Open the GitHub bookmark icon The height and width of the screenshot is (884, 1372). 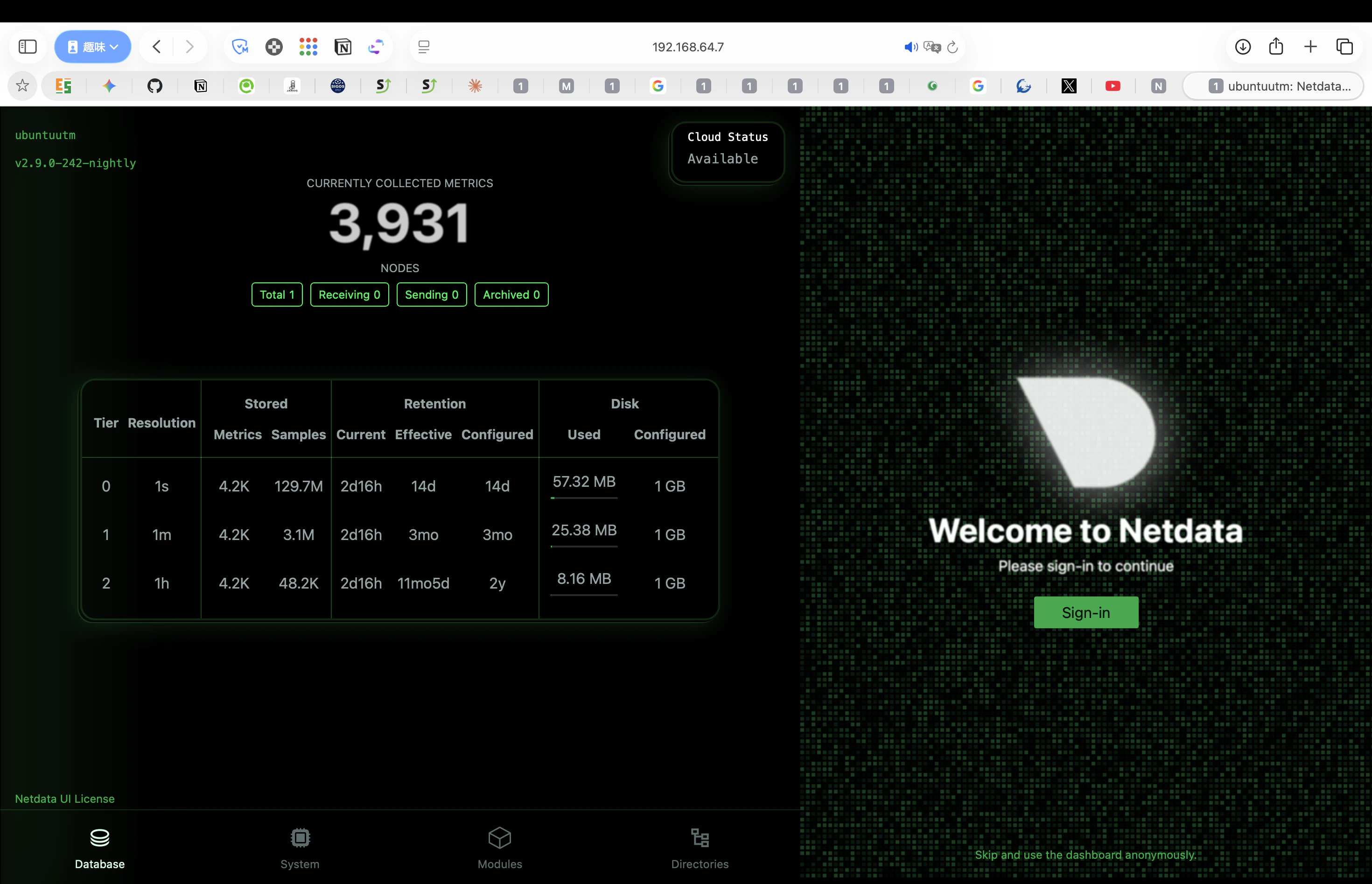[155, 86]
